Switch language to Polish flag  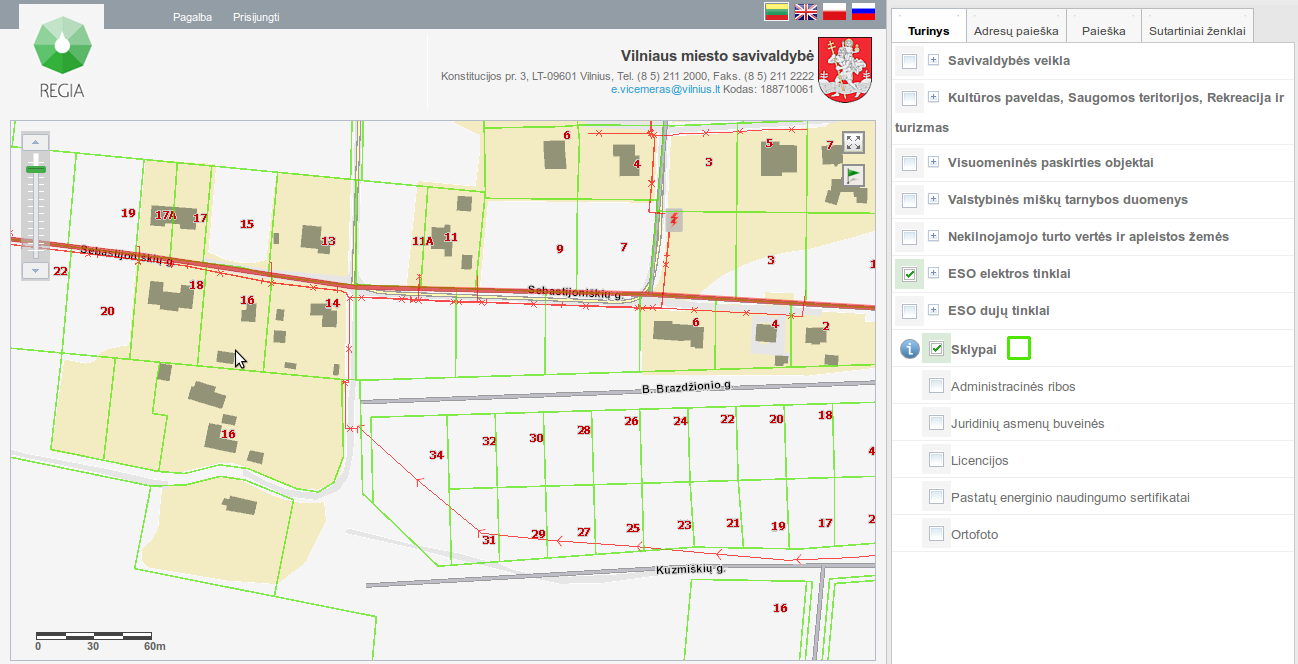pyautogui.click(x=834, y=11)
